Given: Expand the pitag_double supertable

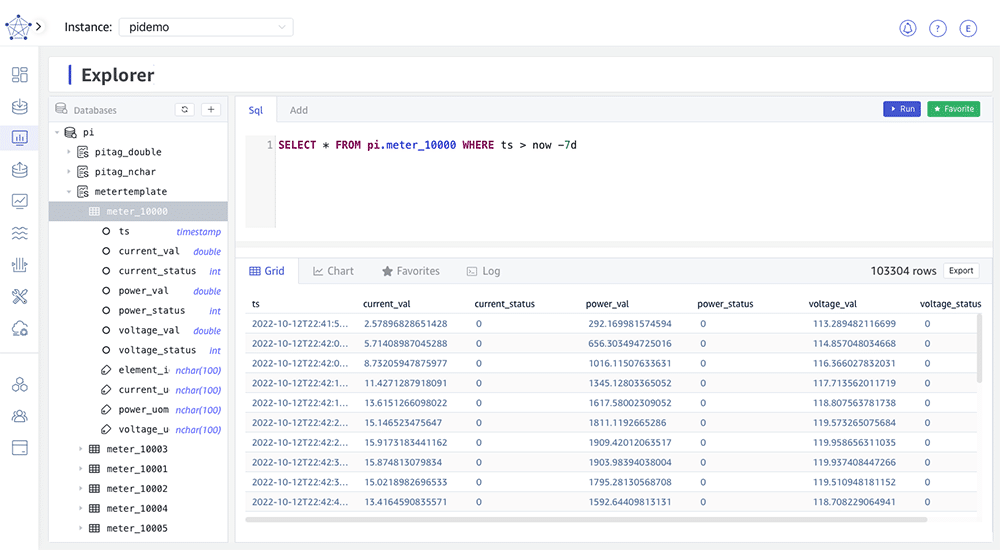Looking at the screenshot, I should click(x=69, y=152).
